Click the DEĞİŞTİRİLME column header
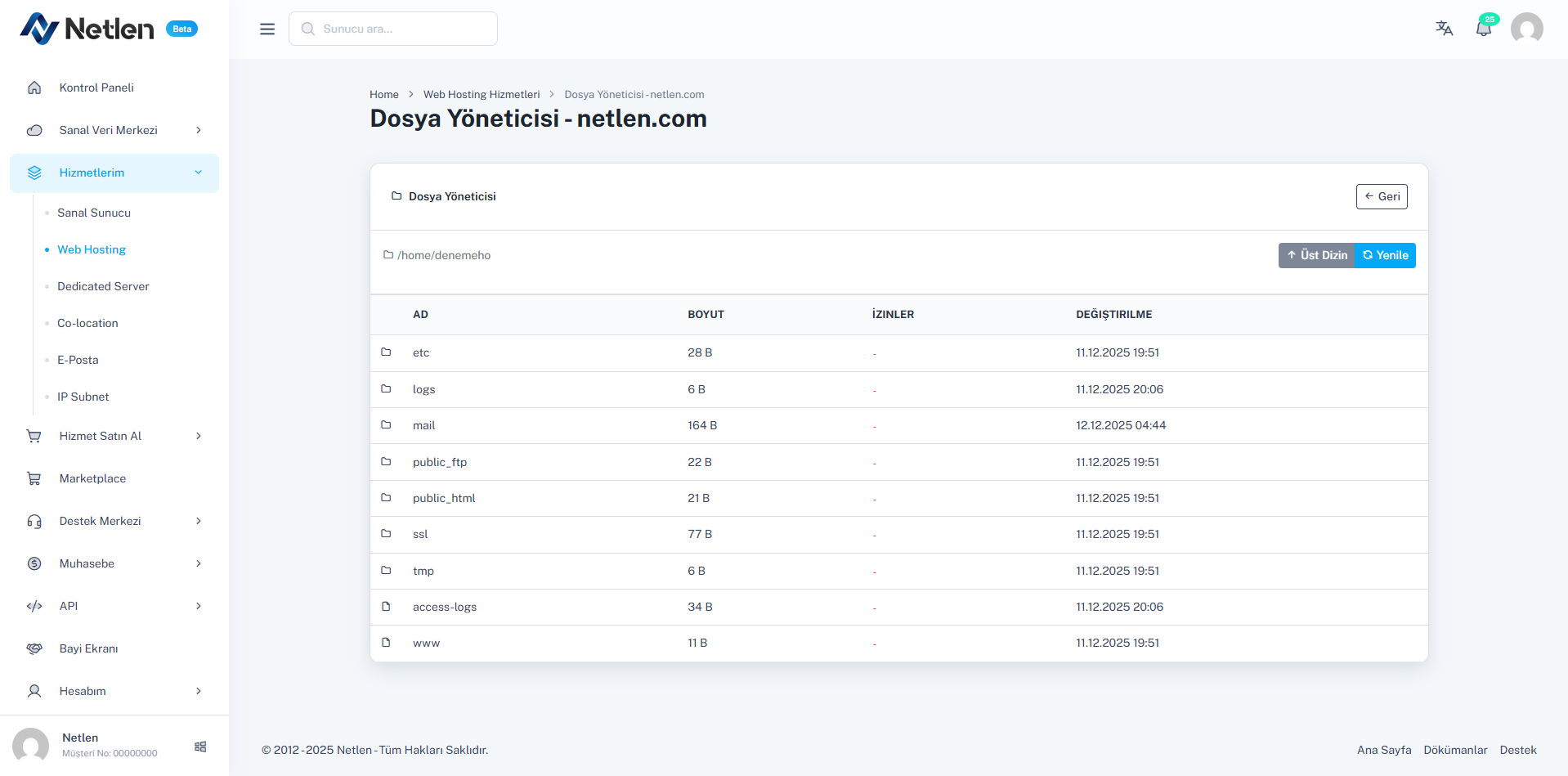1568x776 pixels. click(1113, 314)
